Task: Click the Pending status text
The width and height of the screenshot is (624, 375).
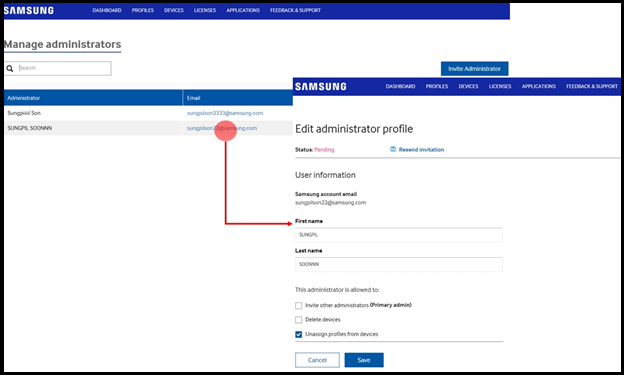Action: click(324, 150)
